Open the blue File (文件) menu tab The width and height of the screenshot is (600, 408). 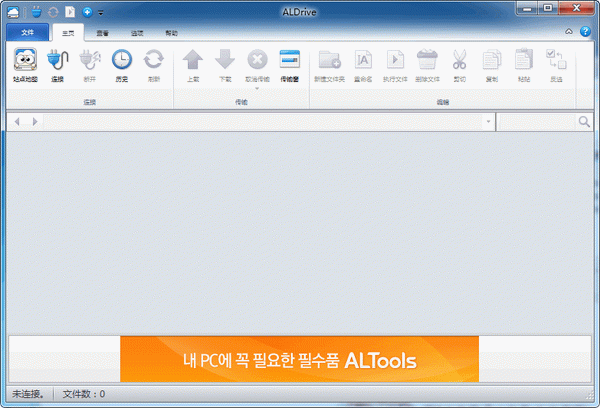click(28, 32)
